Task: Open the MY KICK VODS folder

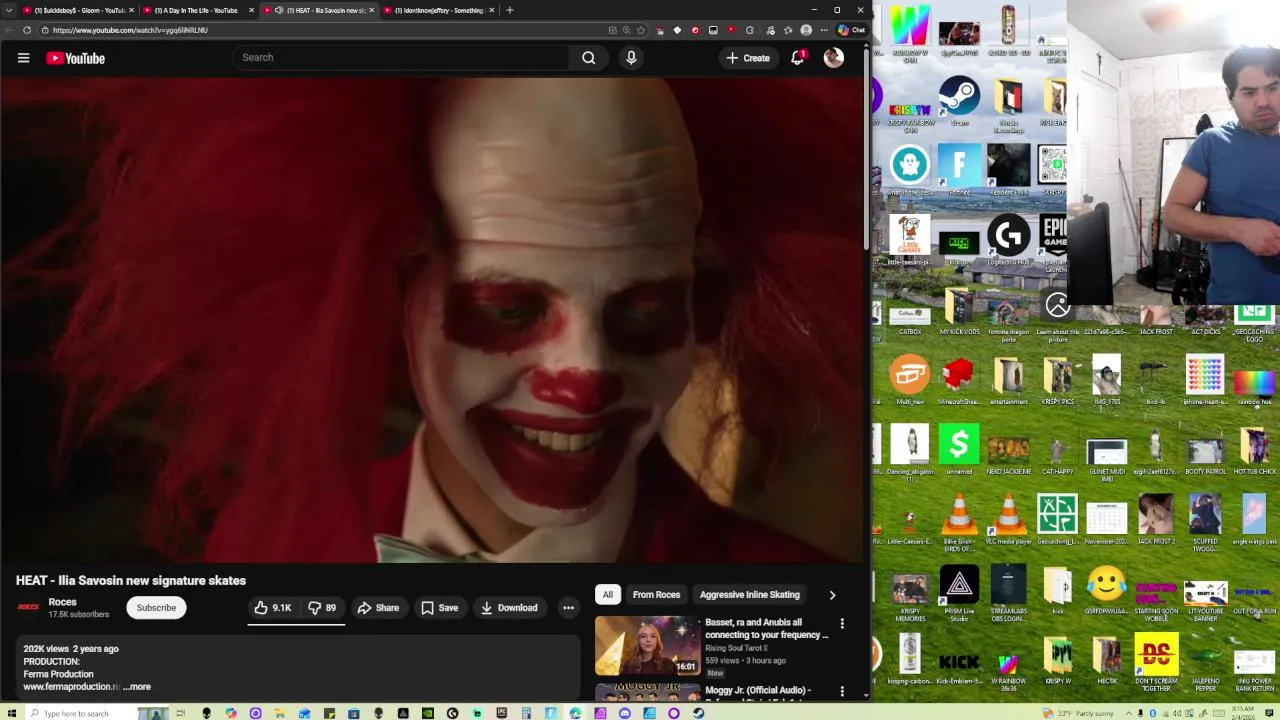Action: [959, 311]
